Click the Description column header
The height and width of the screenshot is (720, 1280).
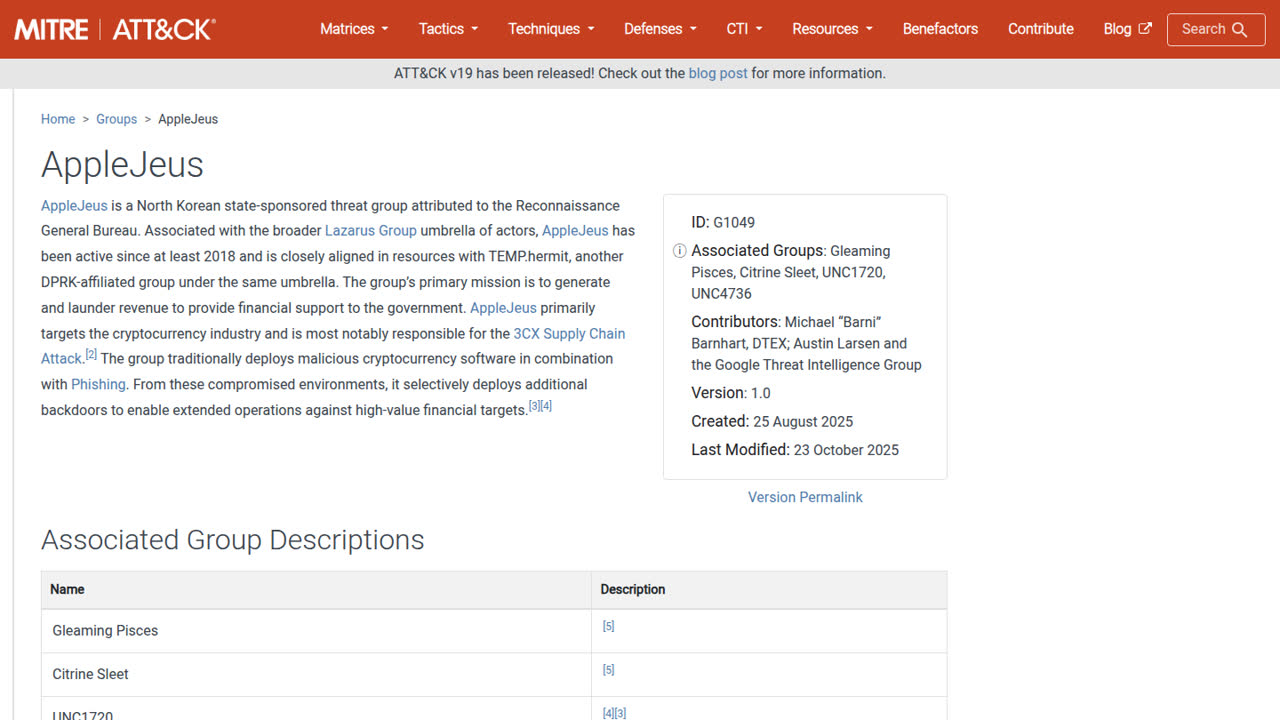point(769,590)
